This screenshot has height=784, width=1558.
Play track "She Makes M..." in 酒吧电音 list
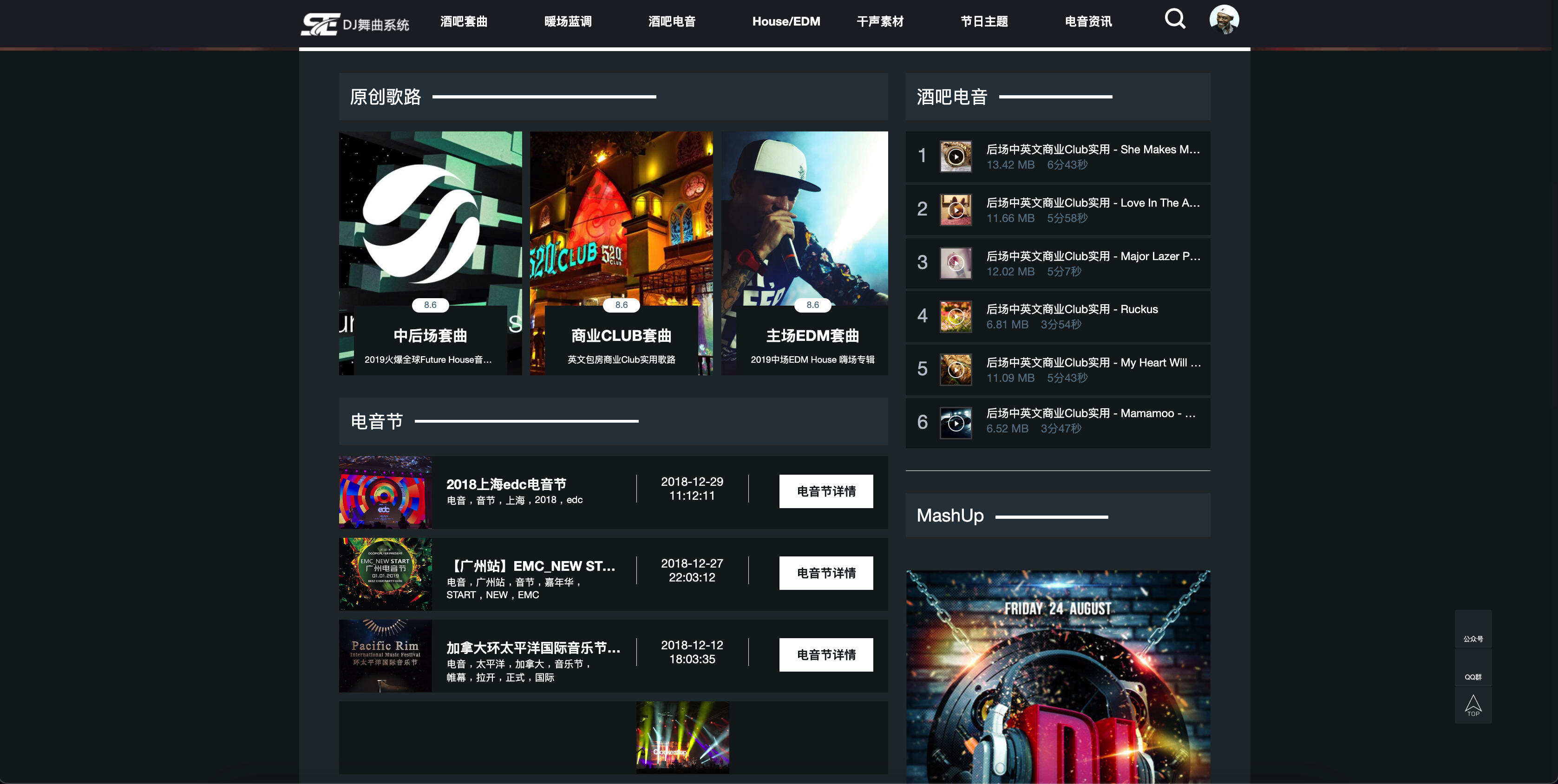click(x=956, y=156)
